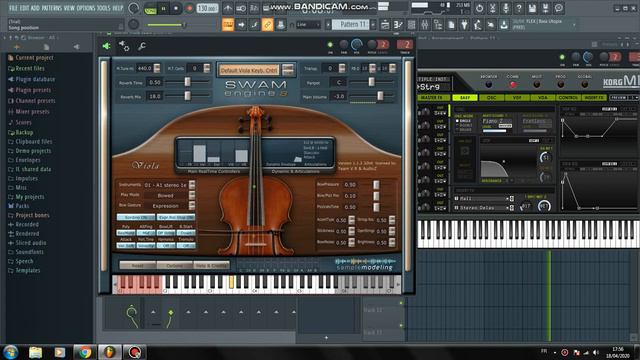Move the Reverb Mix slider
This screenshot has height=360, width=640.
pyautogui.click(x=187, y=96)
